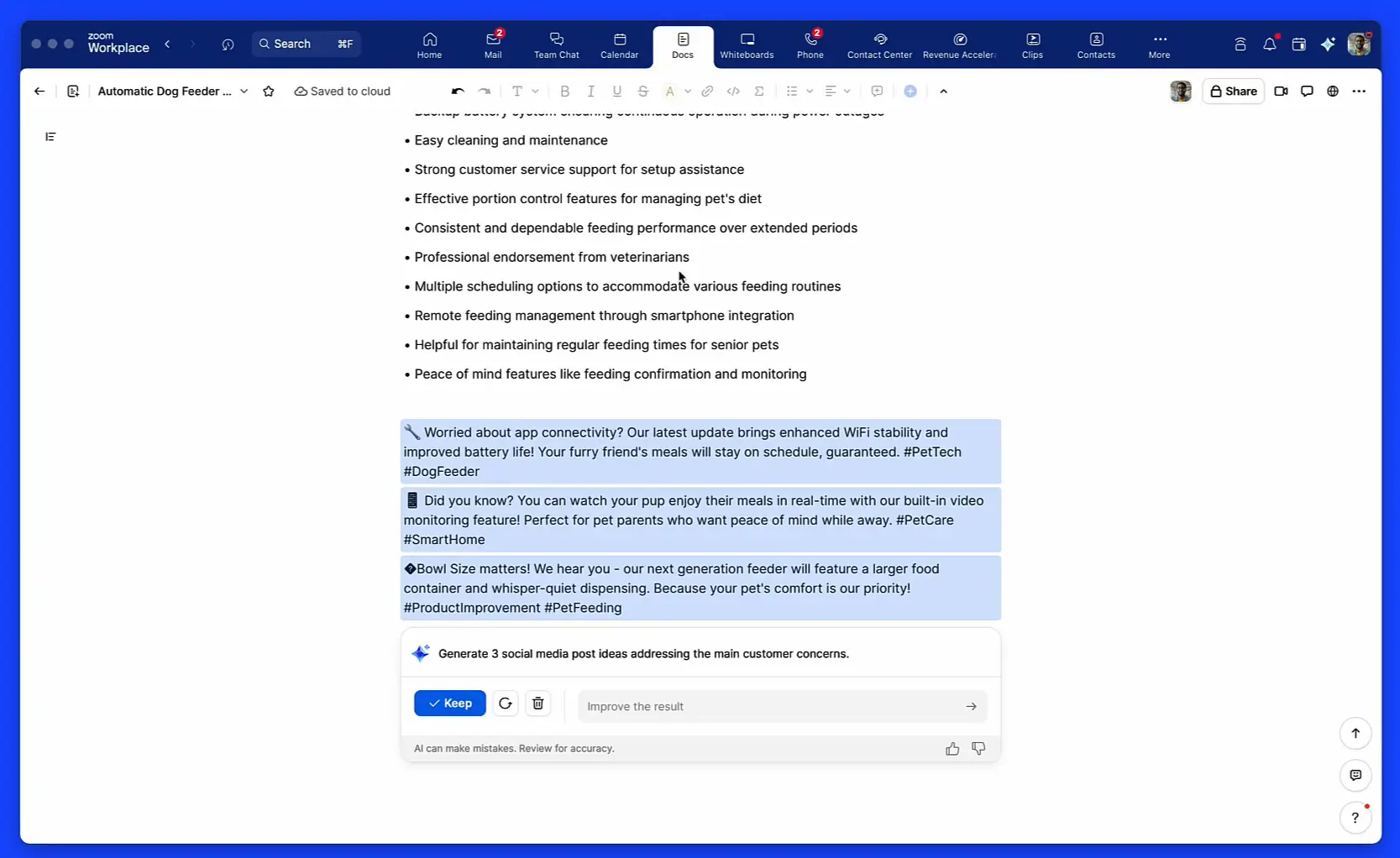Navigate forward with the top bar chevron
The image size is (1400, 858).
click(192, 44)
